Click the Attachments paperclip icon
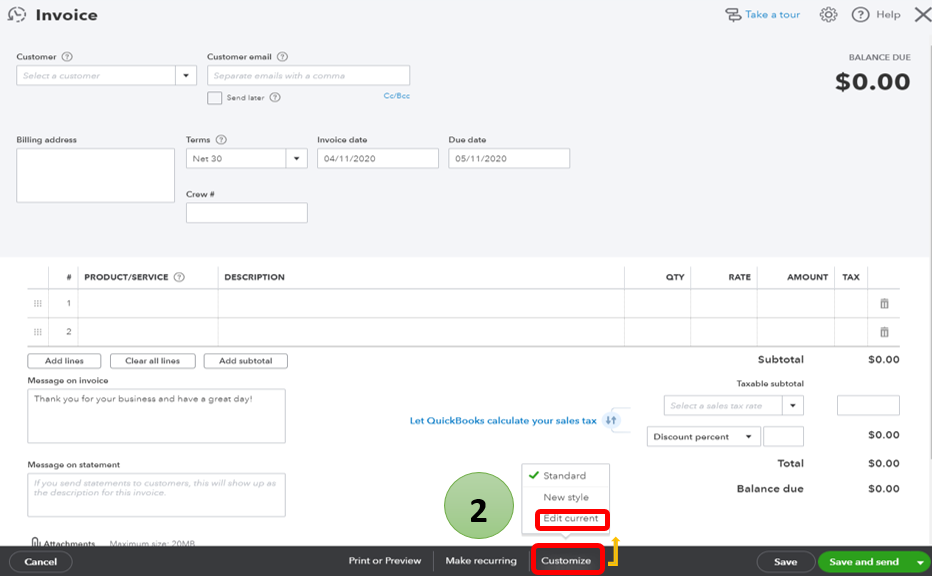The height and width of the screenshot is (576, 932). point(35,542)
